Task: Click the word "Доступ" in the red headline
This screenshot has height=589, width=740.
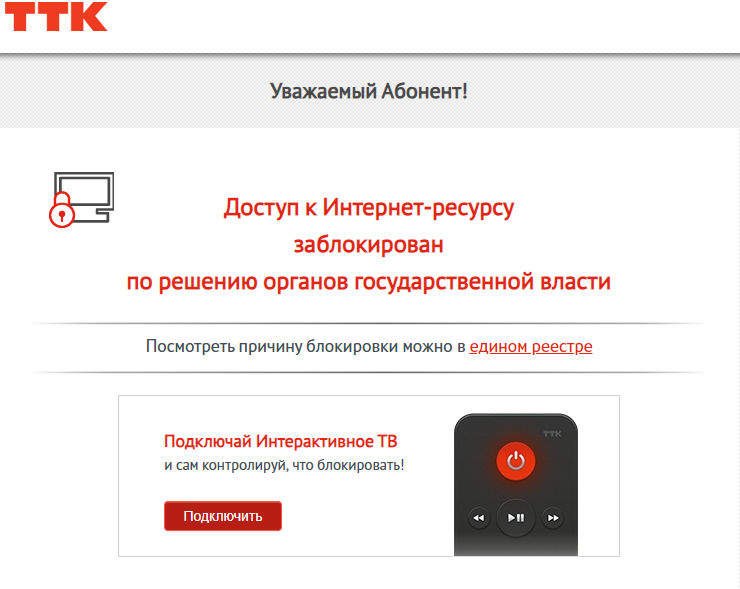Action: [261, 208]
